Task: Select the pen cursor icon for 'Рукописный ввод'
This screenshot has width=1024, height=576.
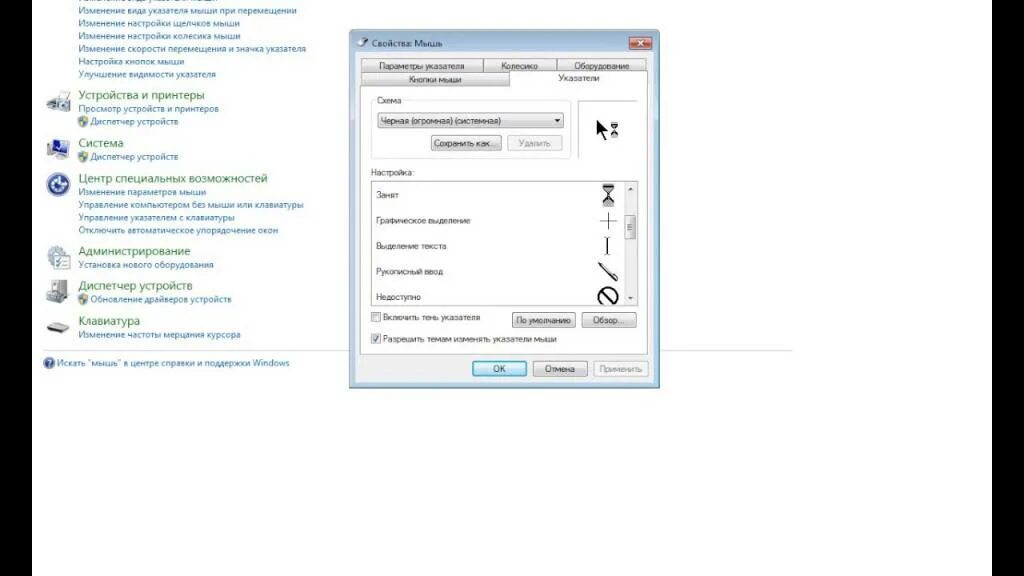Action: click(608, 272)
